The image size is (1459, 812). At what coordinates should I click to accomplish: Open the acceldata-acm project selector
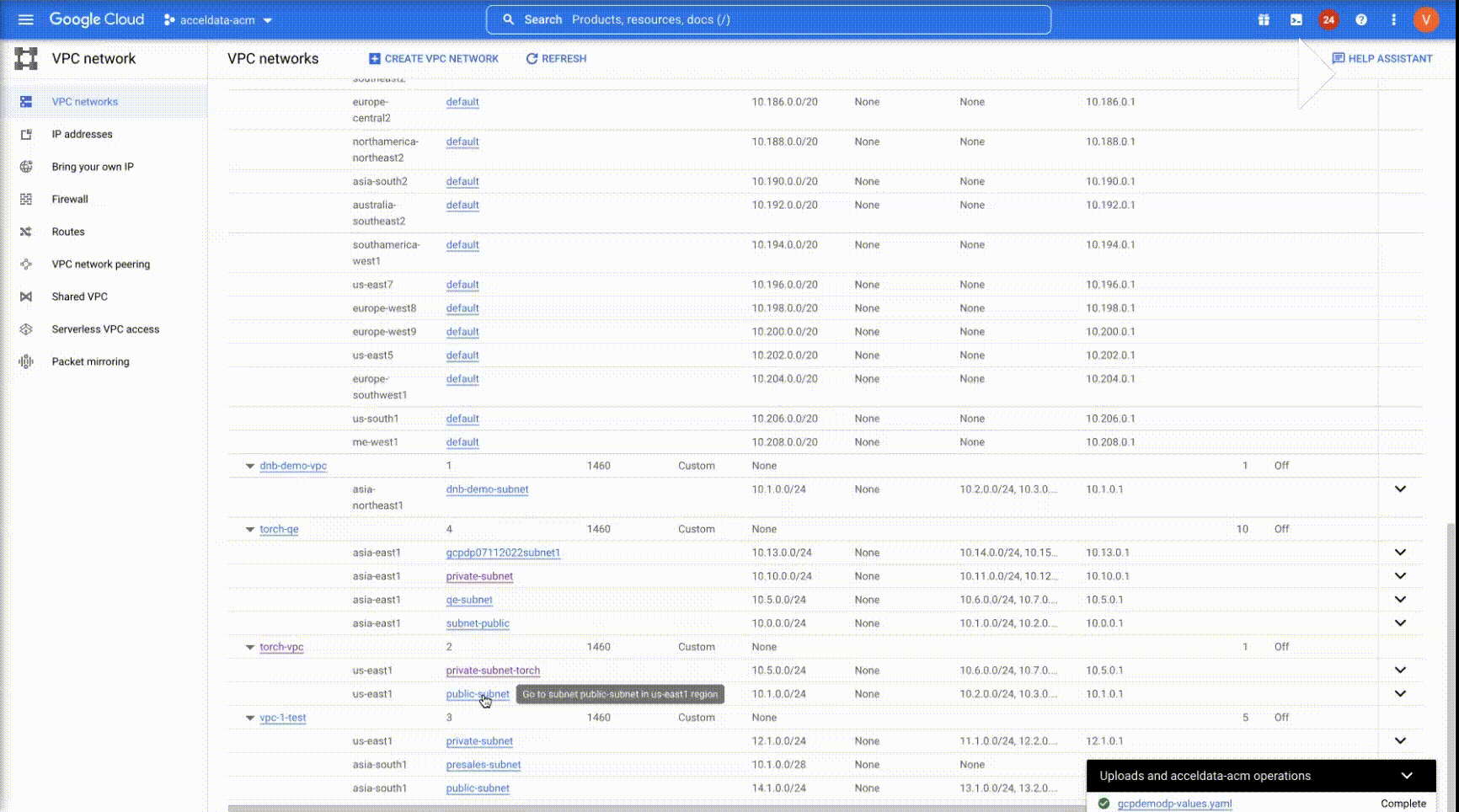[x=218, y=20]
